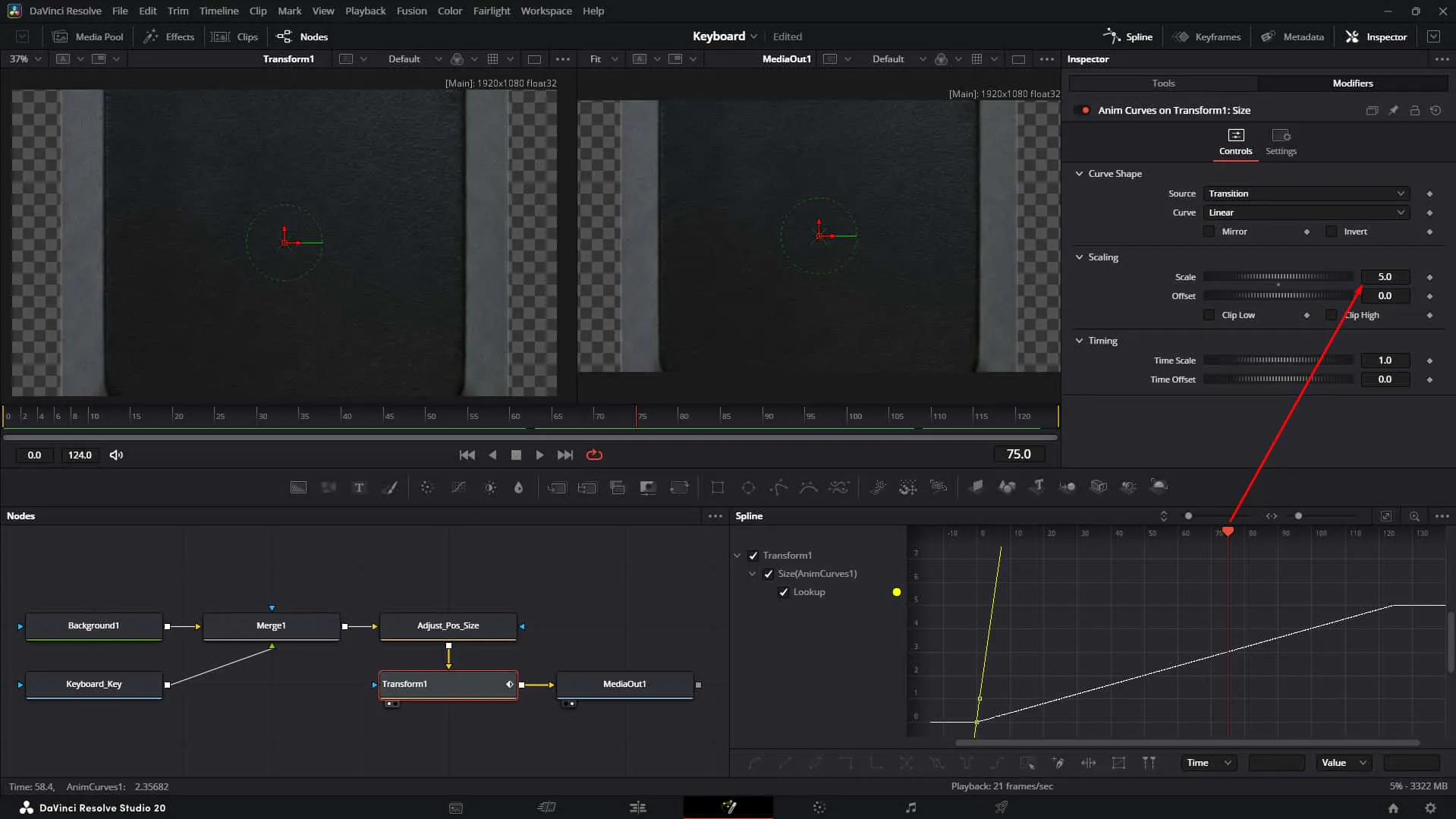Viewport: 1456px width, 819px height.
Task: Add a Color Corrector node from the toolbar
Action: point(427,487)
